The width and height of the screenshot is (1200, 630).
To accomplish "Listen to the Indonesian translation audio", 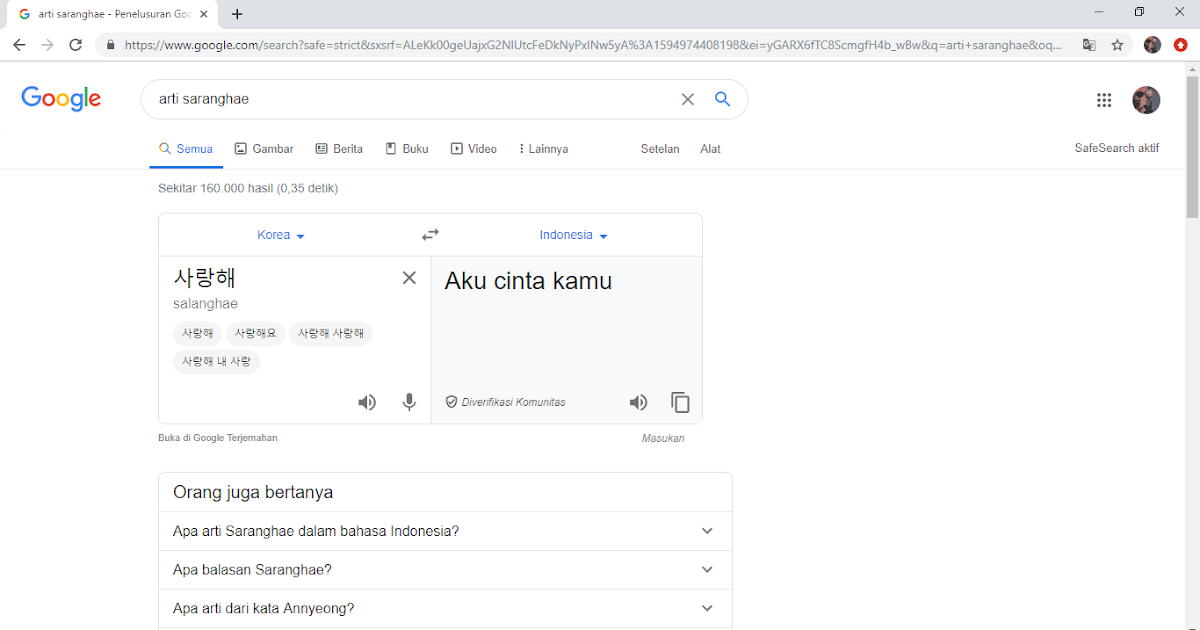I will click(638, 402).
